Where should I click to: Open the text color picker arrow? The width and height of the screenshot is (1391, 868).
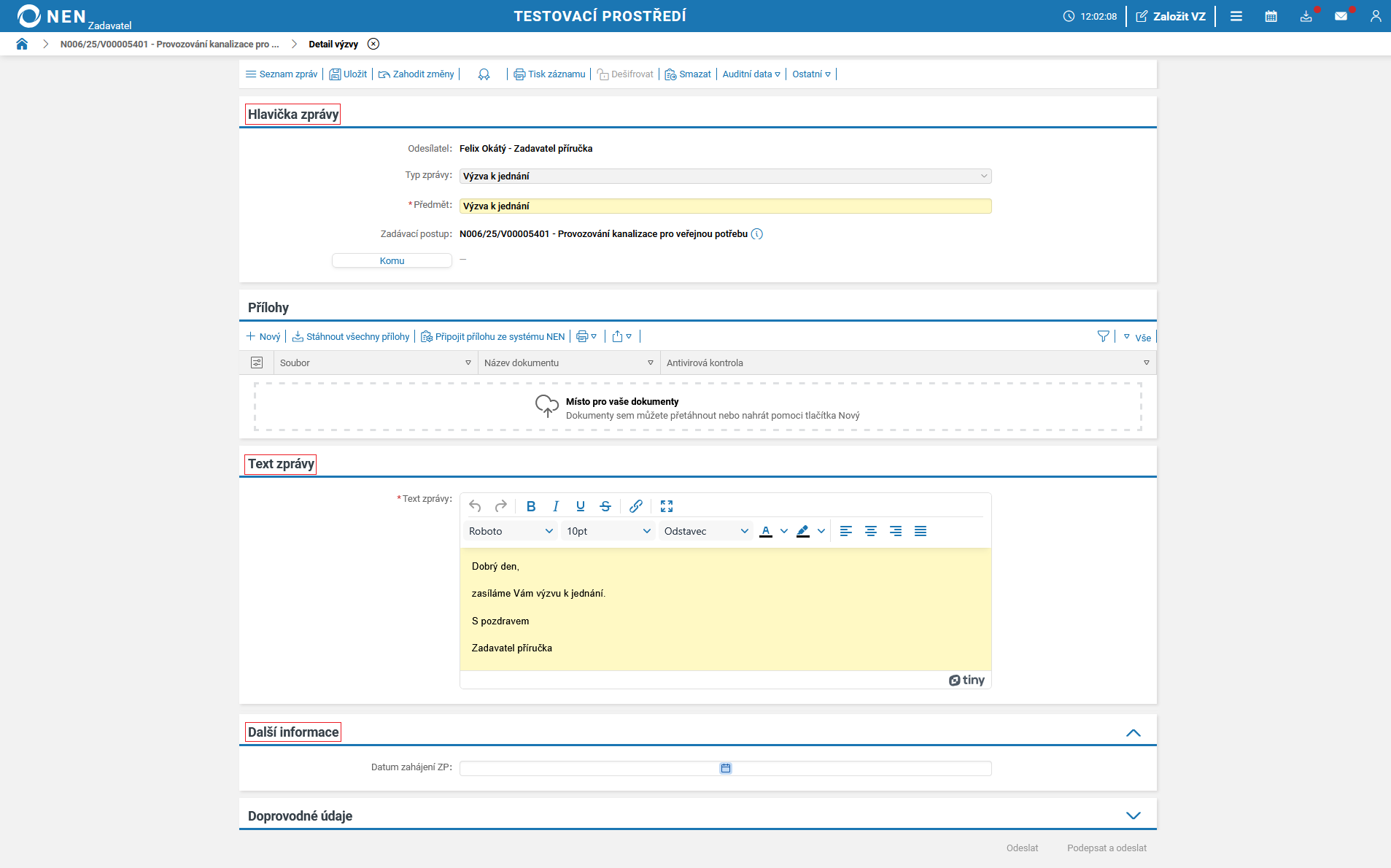[784, 531]
